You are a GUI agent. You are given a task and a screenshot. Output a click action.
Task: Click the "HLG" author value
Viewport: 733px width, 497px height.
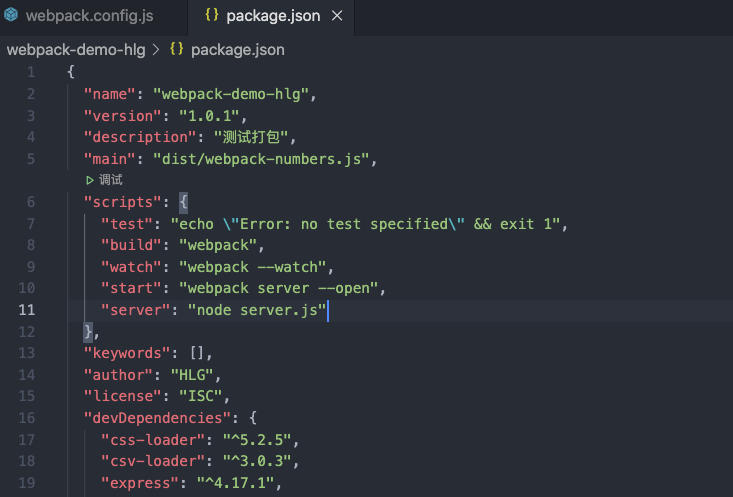click(x=192, y=375)
